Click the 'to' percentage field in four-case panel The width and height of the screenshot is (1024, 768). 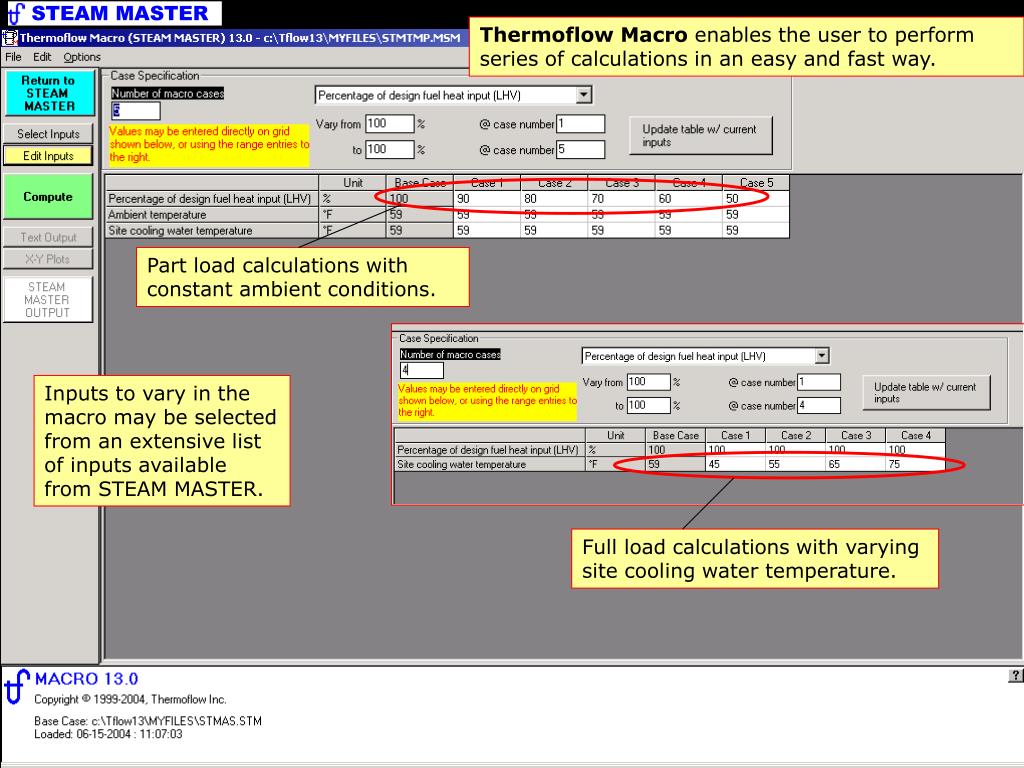(x=648, y=406)
